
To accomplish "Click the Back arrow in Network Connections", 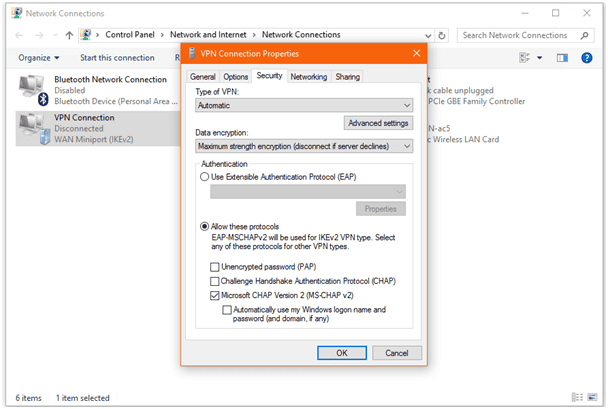I will pos(19,35).
